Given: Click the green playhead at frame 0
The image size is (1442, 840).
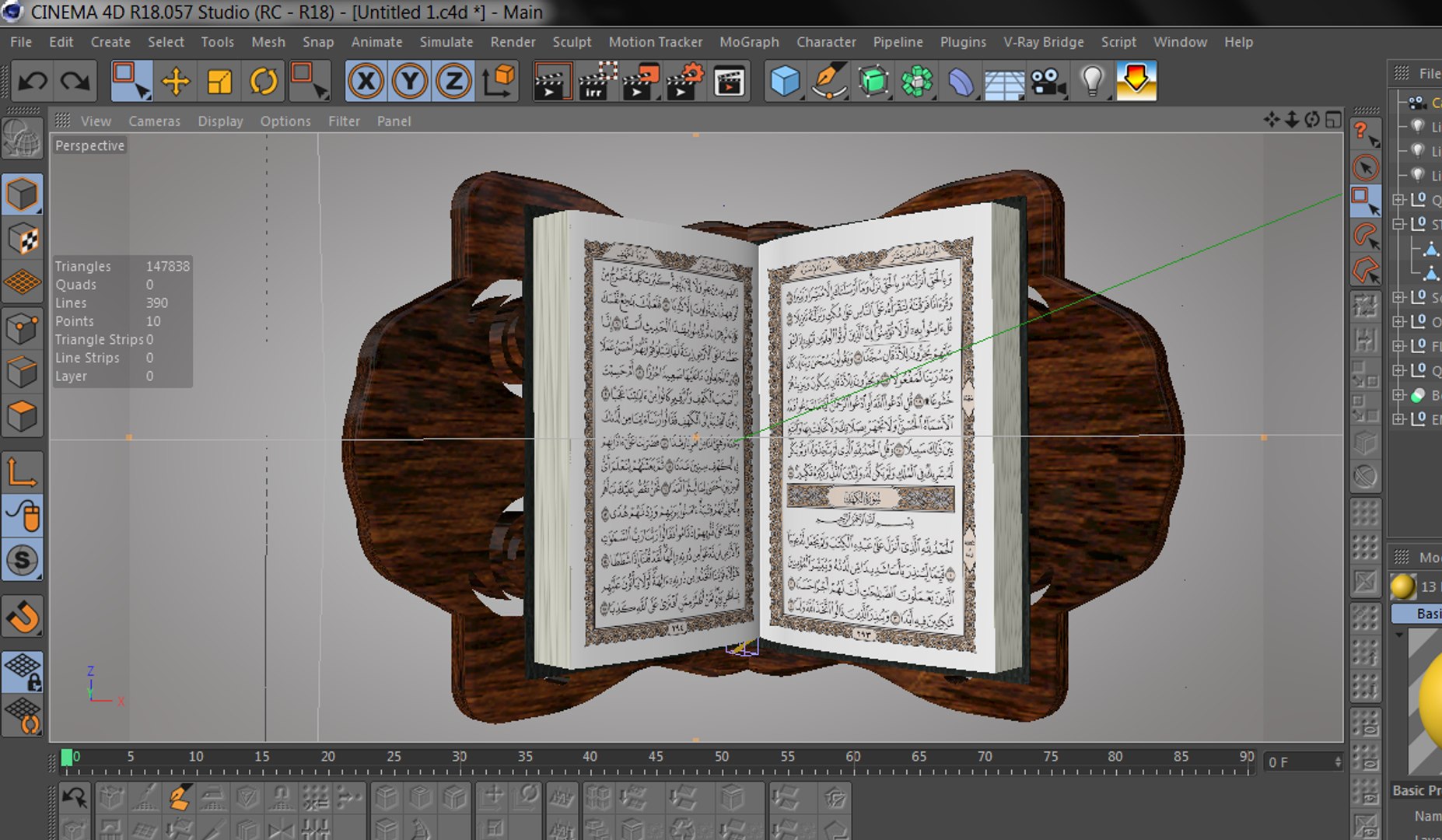Looking at the screenshot, I should 67,757.
